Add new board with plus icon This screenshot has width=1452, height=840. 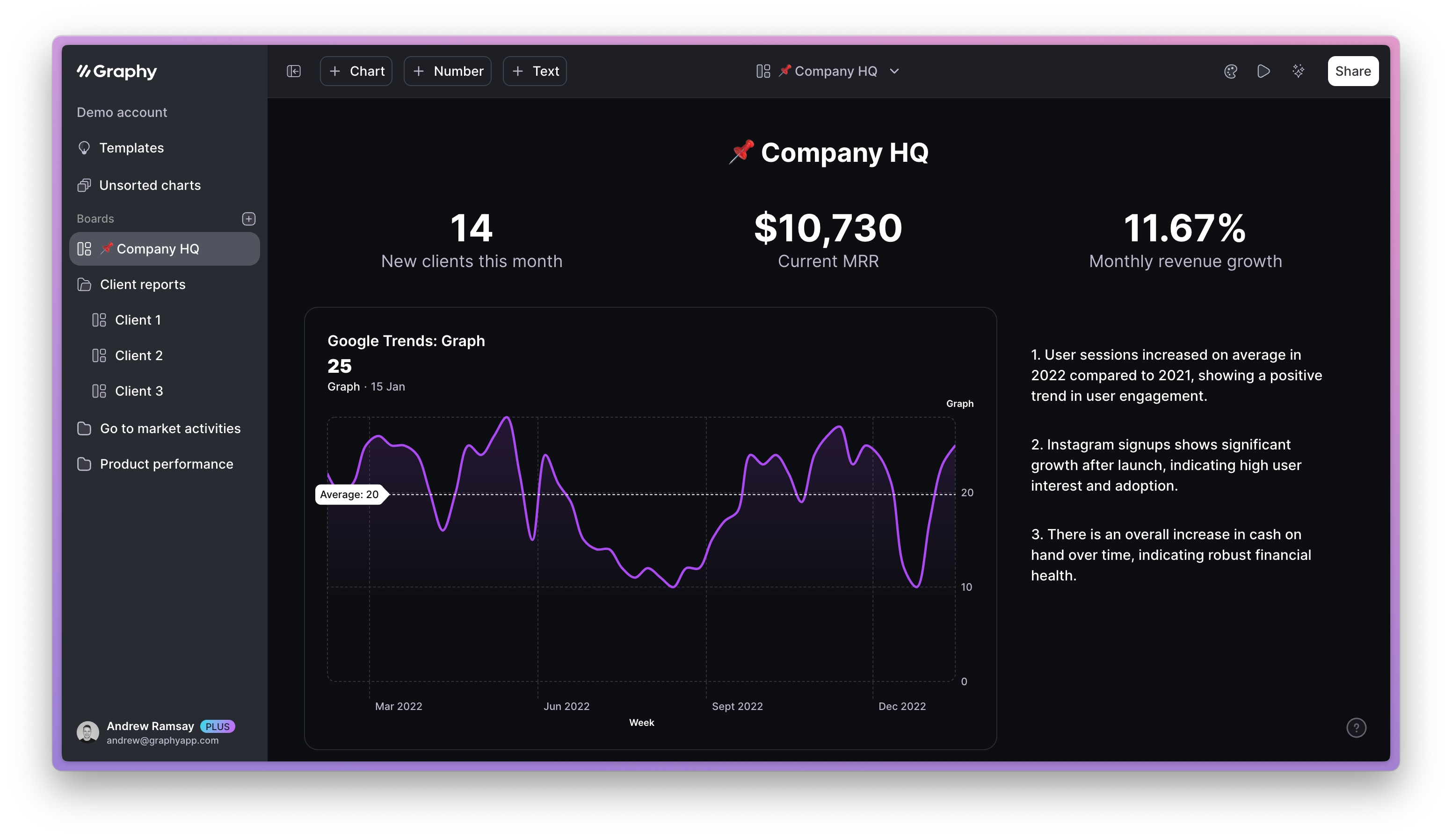pos(248,219)
